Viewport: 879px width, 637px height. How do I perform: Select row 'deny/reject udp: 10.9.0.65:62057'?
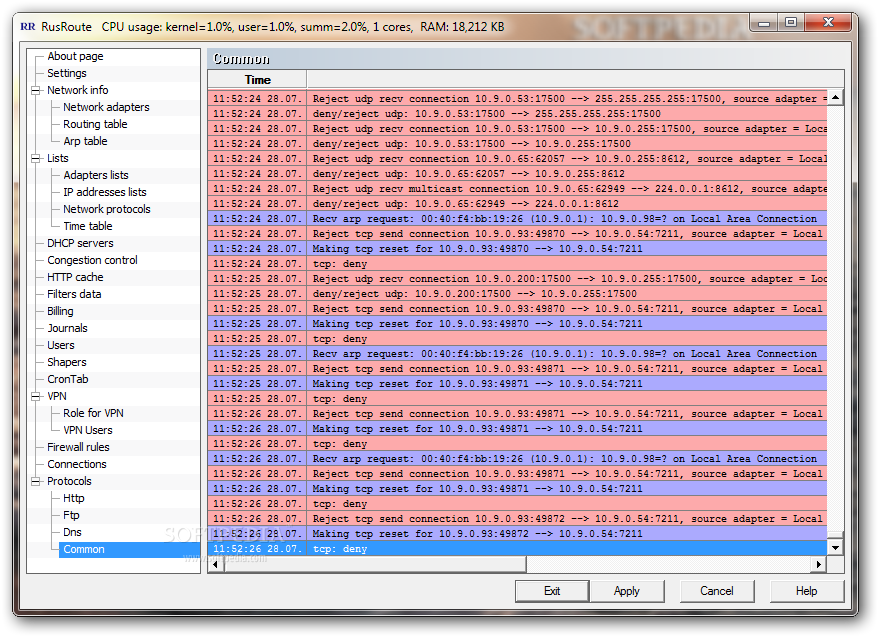[x=517, y=174]
